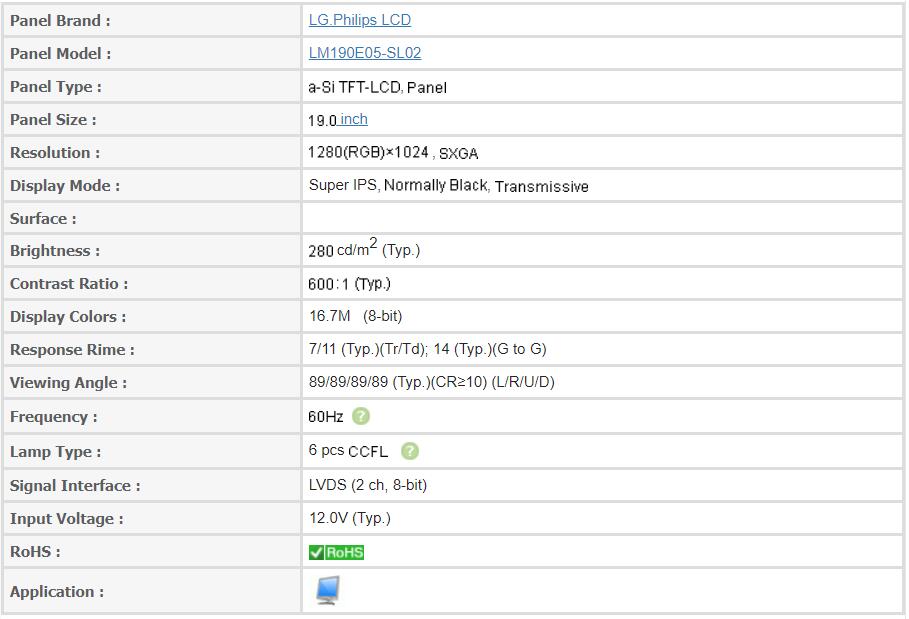The image size is (909, 619).
Task: Click the green RoHS badge
Action: point(336,552)
